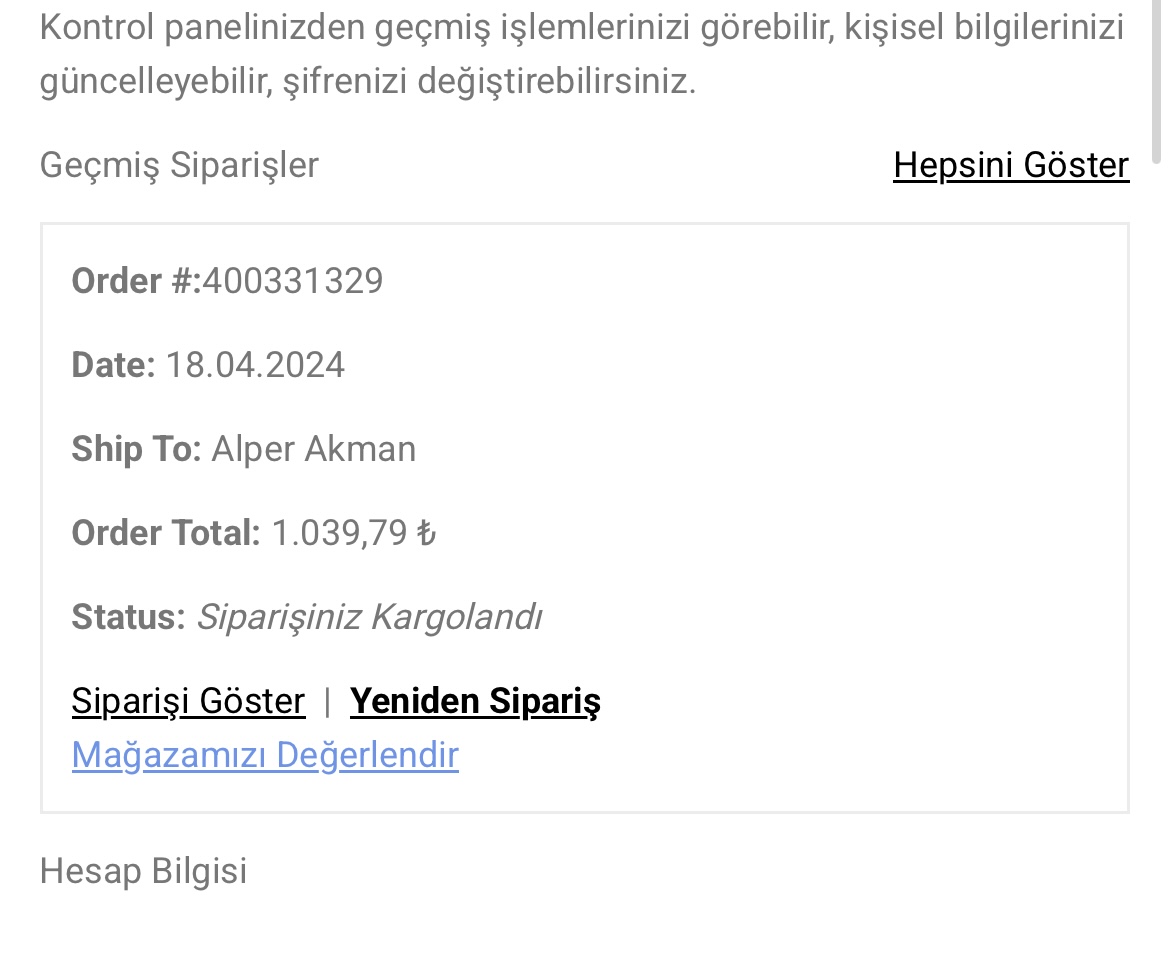Click the "Ship To:" field label
1170x972 pixels.
(x=136, y=449)
